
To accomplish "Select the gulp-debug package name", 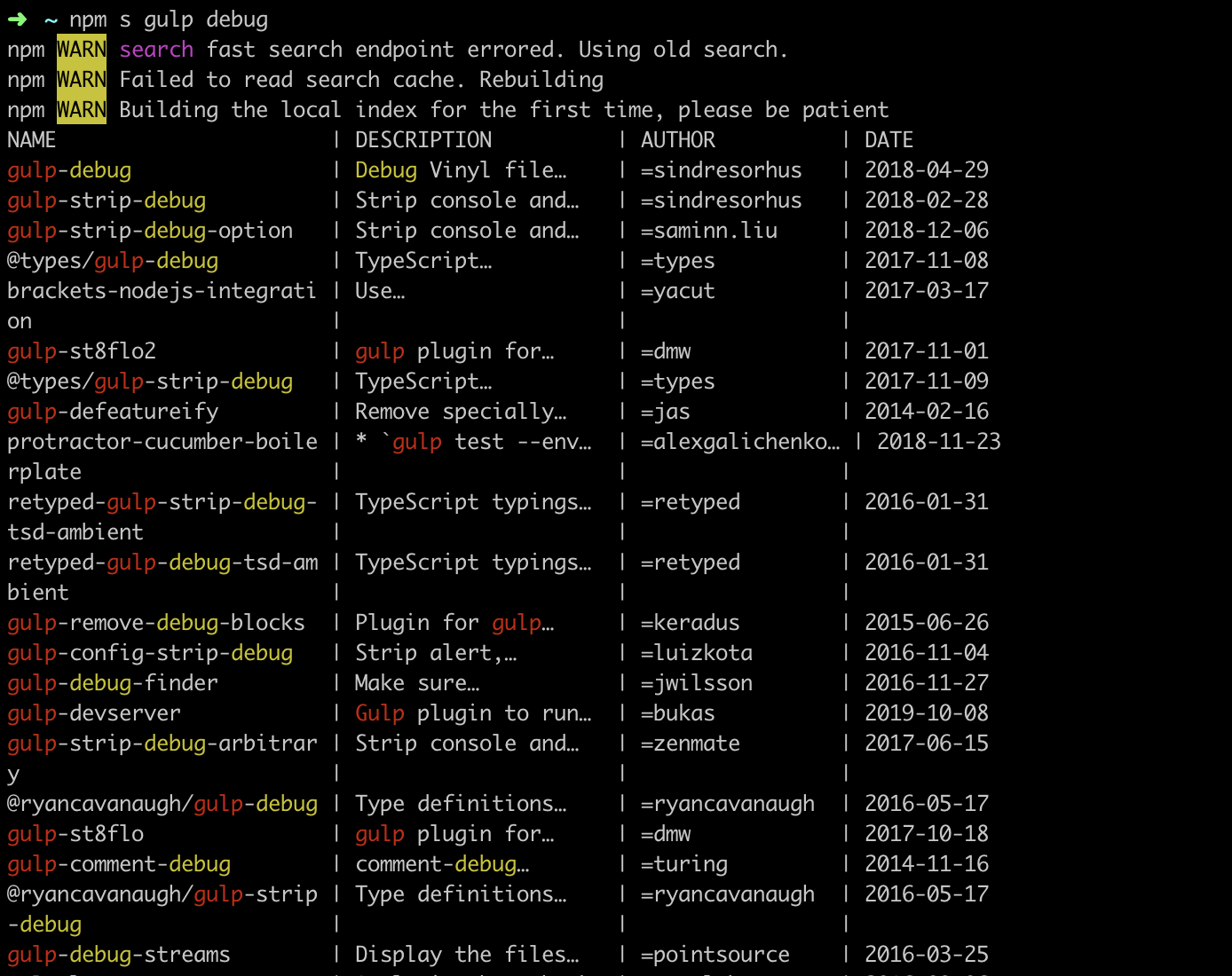I will click(69, 169).
